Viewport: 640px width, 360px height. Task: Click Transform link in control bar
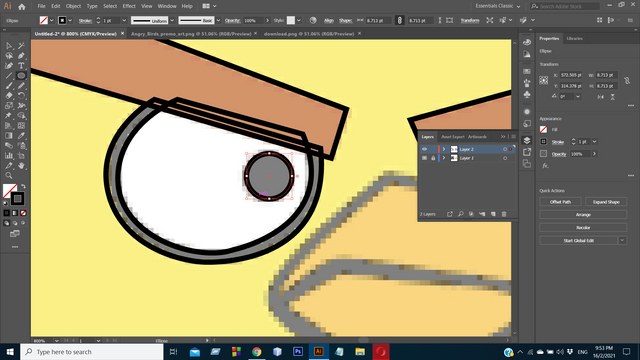pos(470,20)
